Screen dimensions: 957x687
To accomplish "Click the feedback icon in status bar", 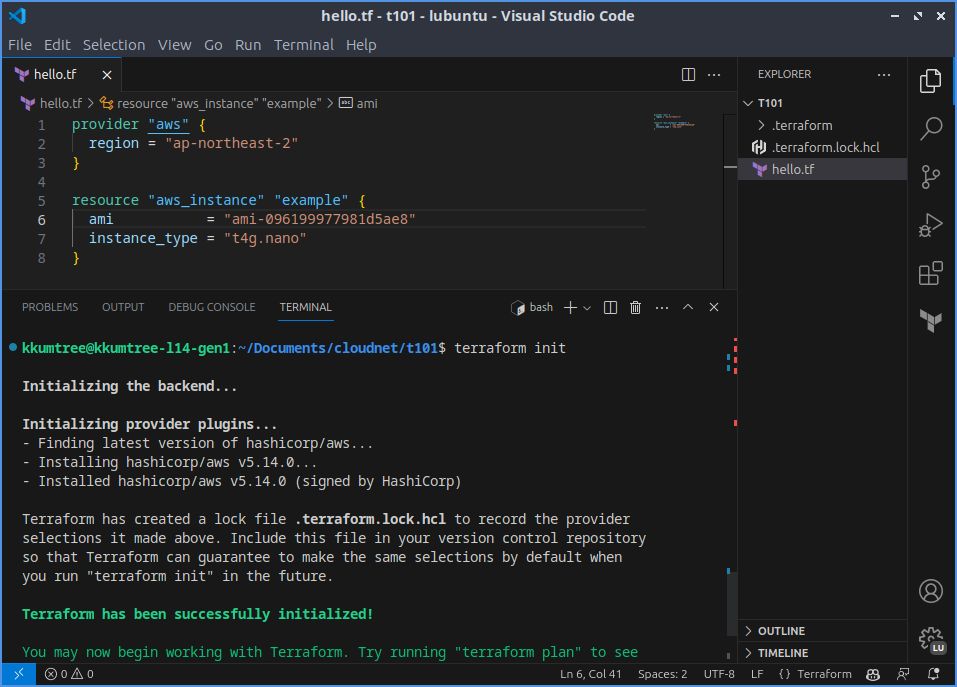I will tap(903, 674).
